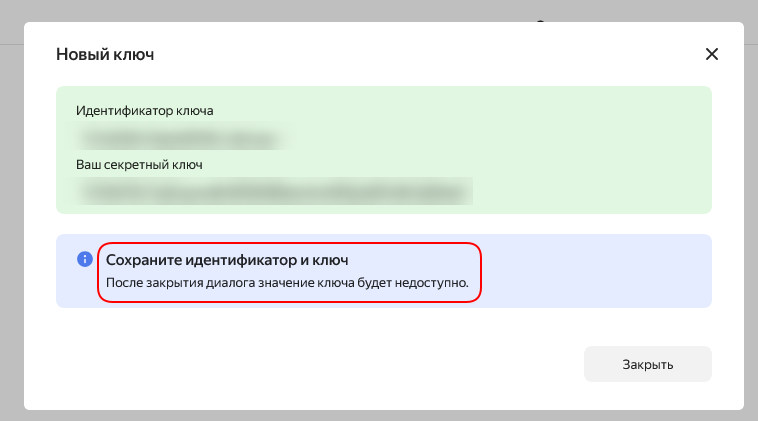The height and width of the screenshot is (421, 758).
Task: Click the Ваш секретный ключ label
Action: coord(140,164)
